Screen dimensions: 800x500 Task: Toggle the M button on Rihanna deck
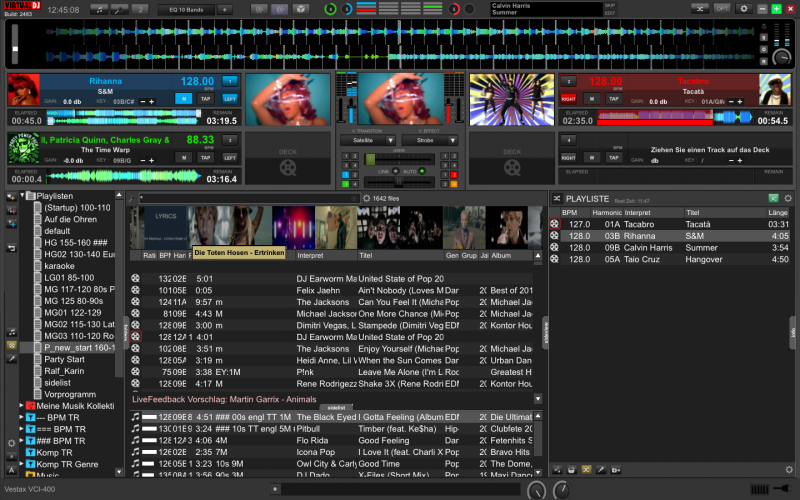click(184, 98)
